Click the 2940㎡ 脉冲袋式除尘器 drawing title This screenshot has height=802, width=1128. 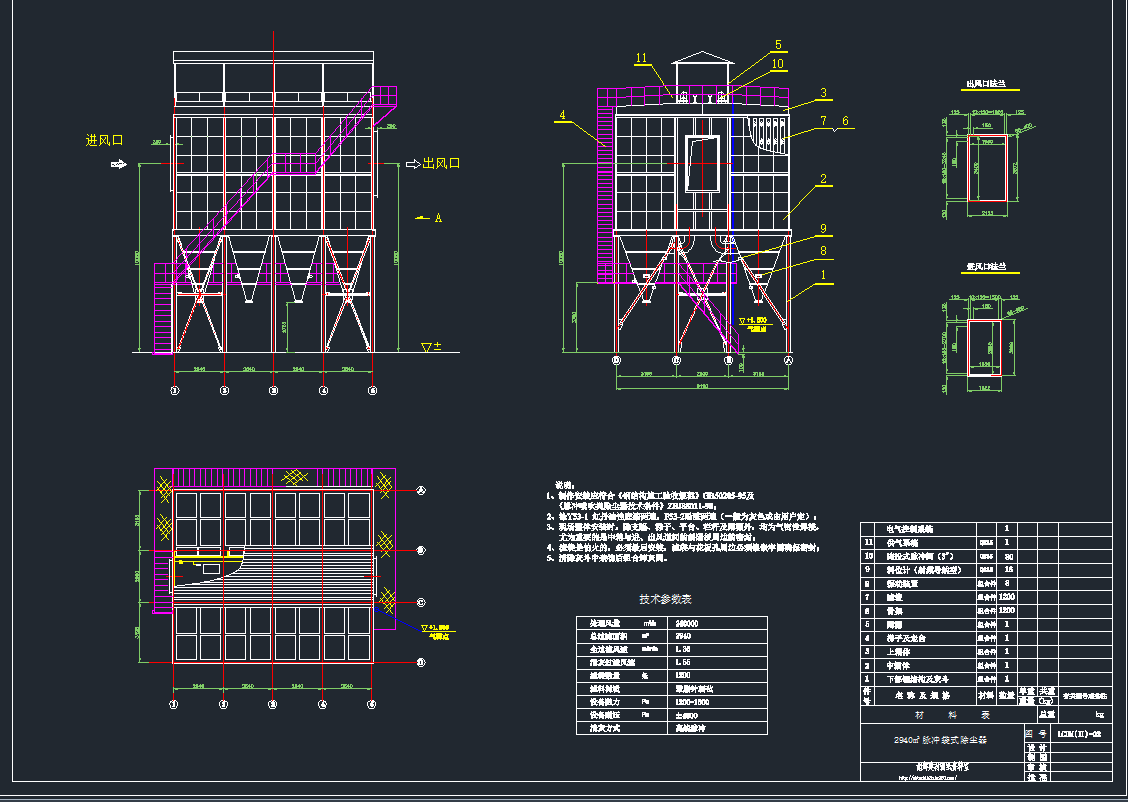[x=940, y=741]
